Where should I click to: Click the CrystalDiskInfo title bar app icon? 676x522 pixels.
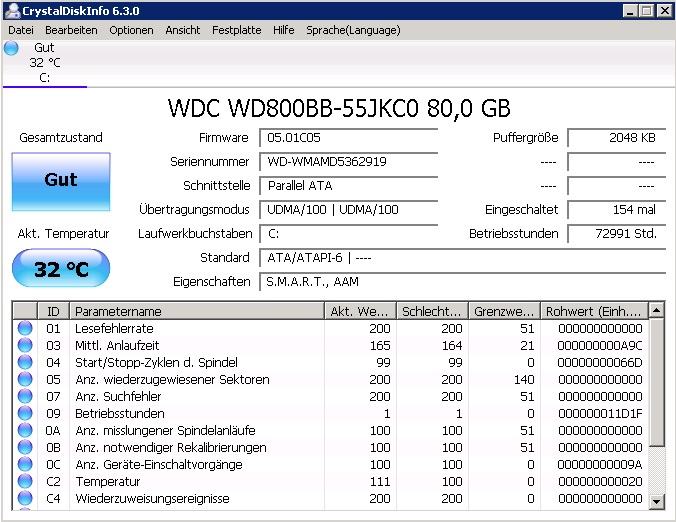tap(13, 10)
